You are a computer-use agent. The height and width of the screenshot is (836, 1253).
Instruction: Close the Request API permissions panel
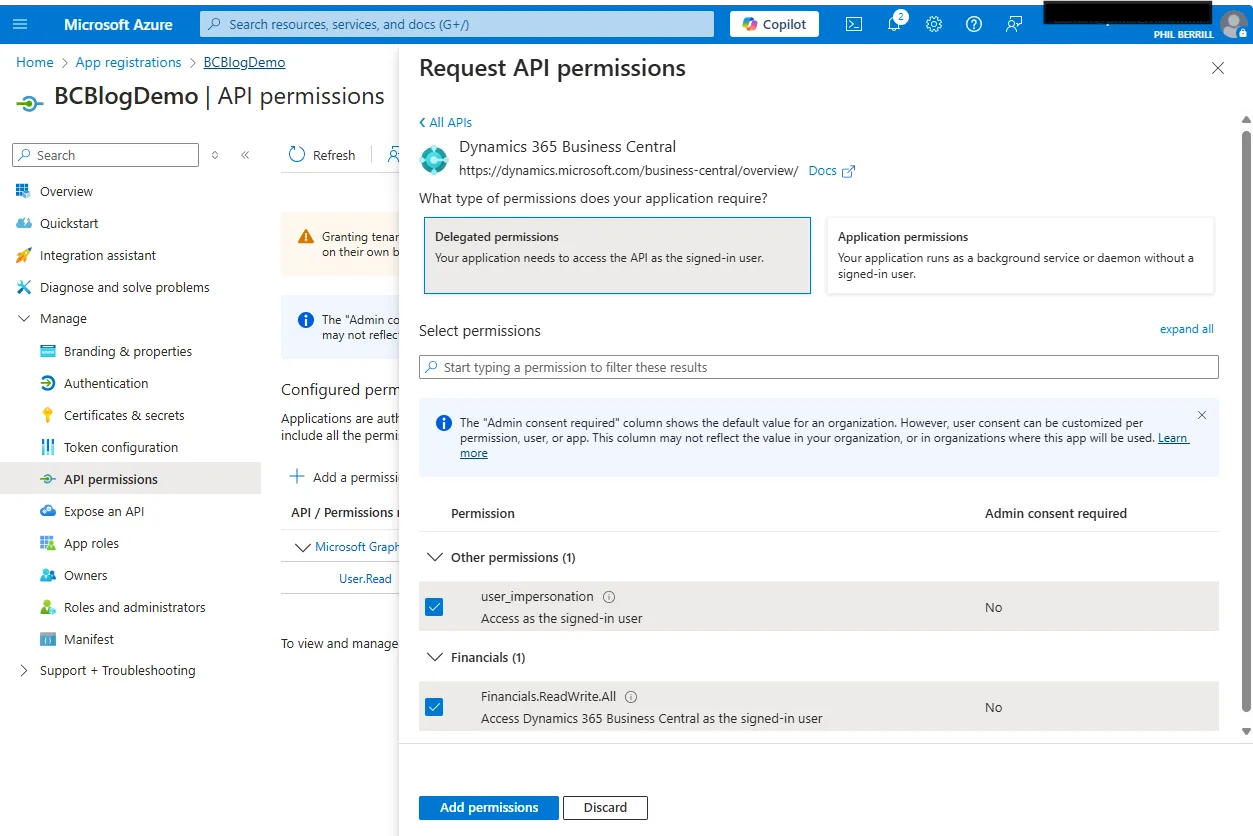tap(1218, 68)
